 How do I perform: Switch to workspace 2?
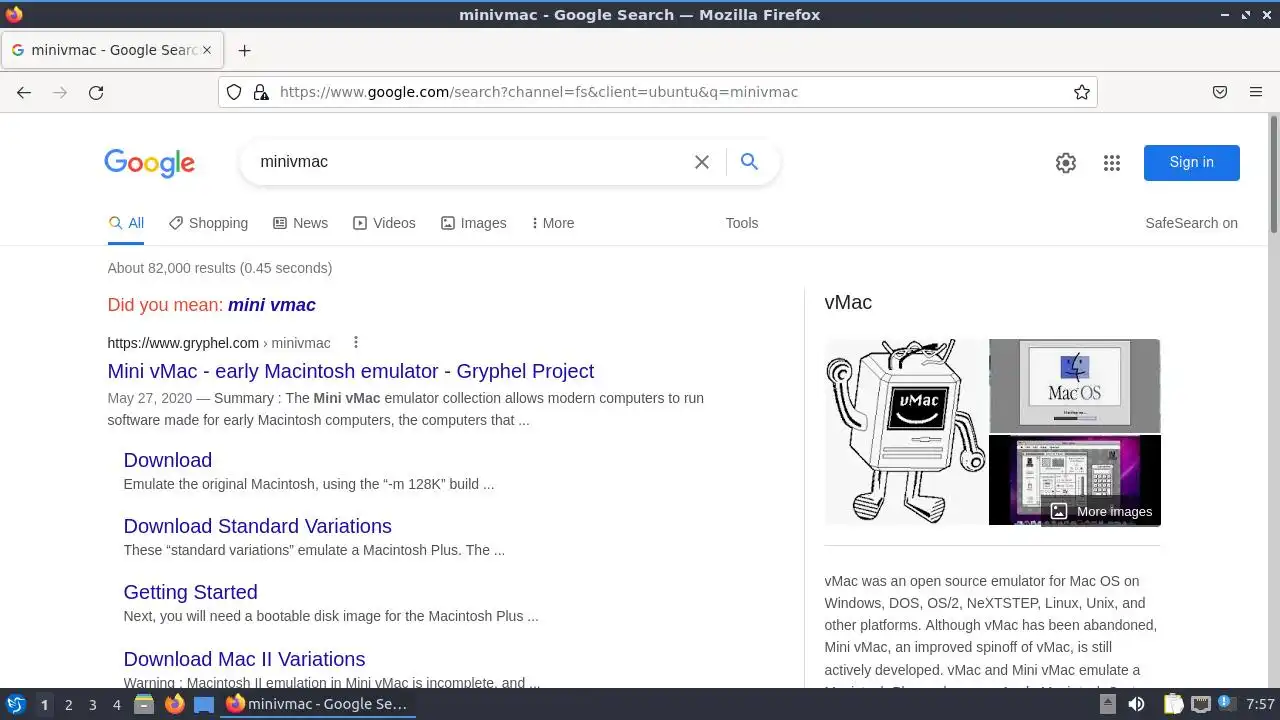coord(68,704)
